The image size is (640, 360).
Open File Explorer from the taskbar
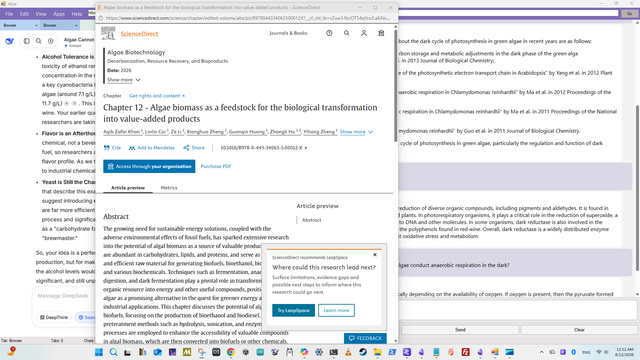378,352
